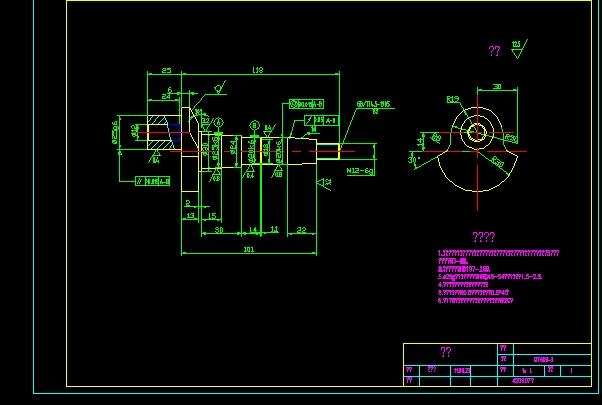Select the 30 degree angle dimension on the cam view
Viewport: 602px width, 405px height.
[x=412, y=158]
